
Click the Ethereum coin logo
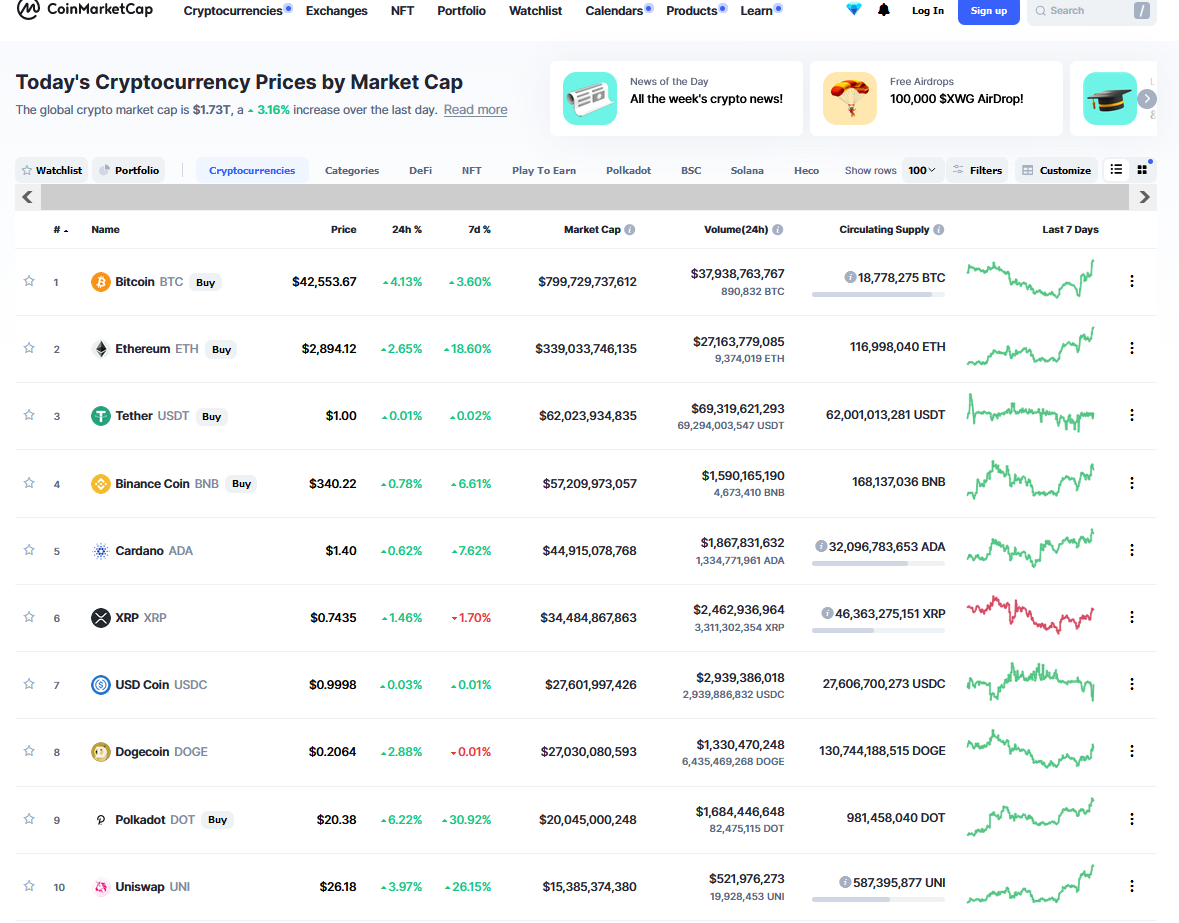click(x=100, y=349)
